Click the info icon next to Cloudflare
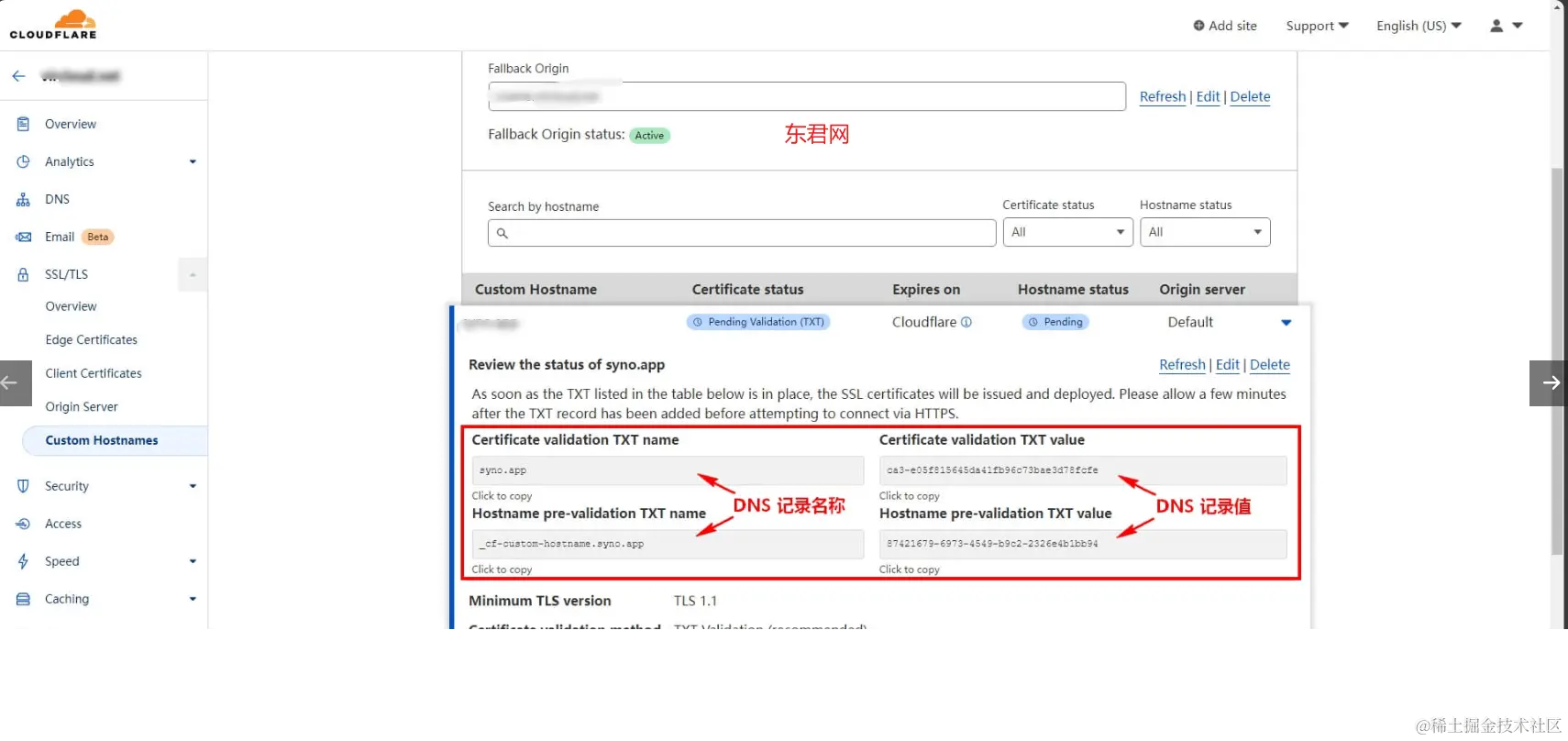This screenshot has width=1568, height=741. (966, 322)
